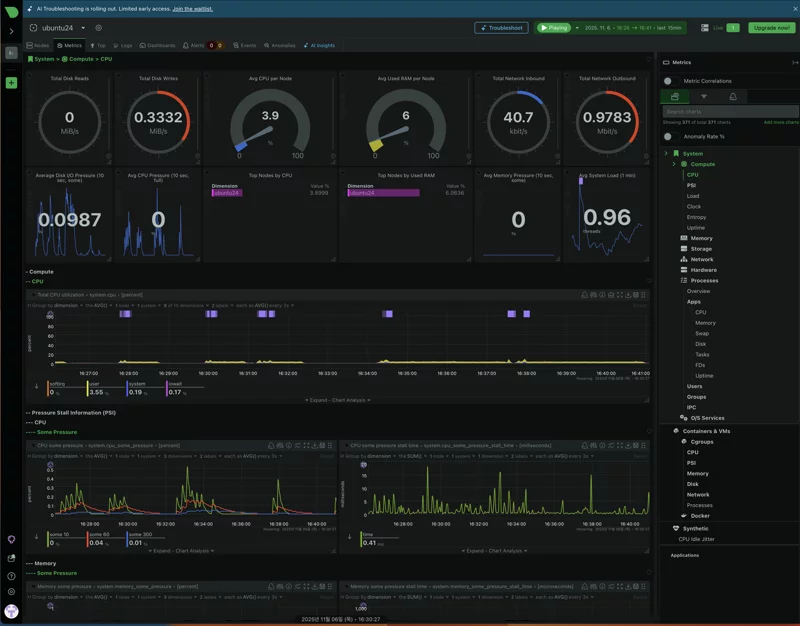This screenshot has width=800, height=626.
Task: Click the Upgrade now! button
Action: (x=771, y=28)
